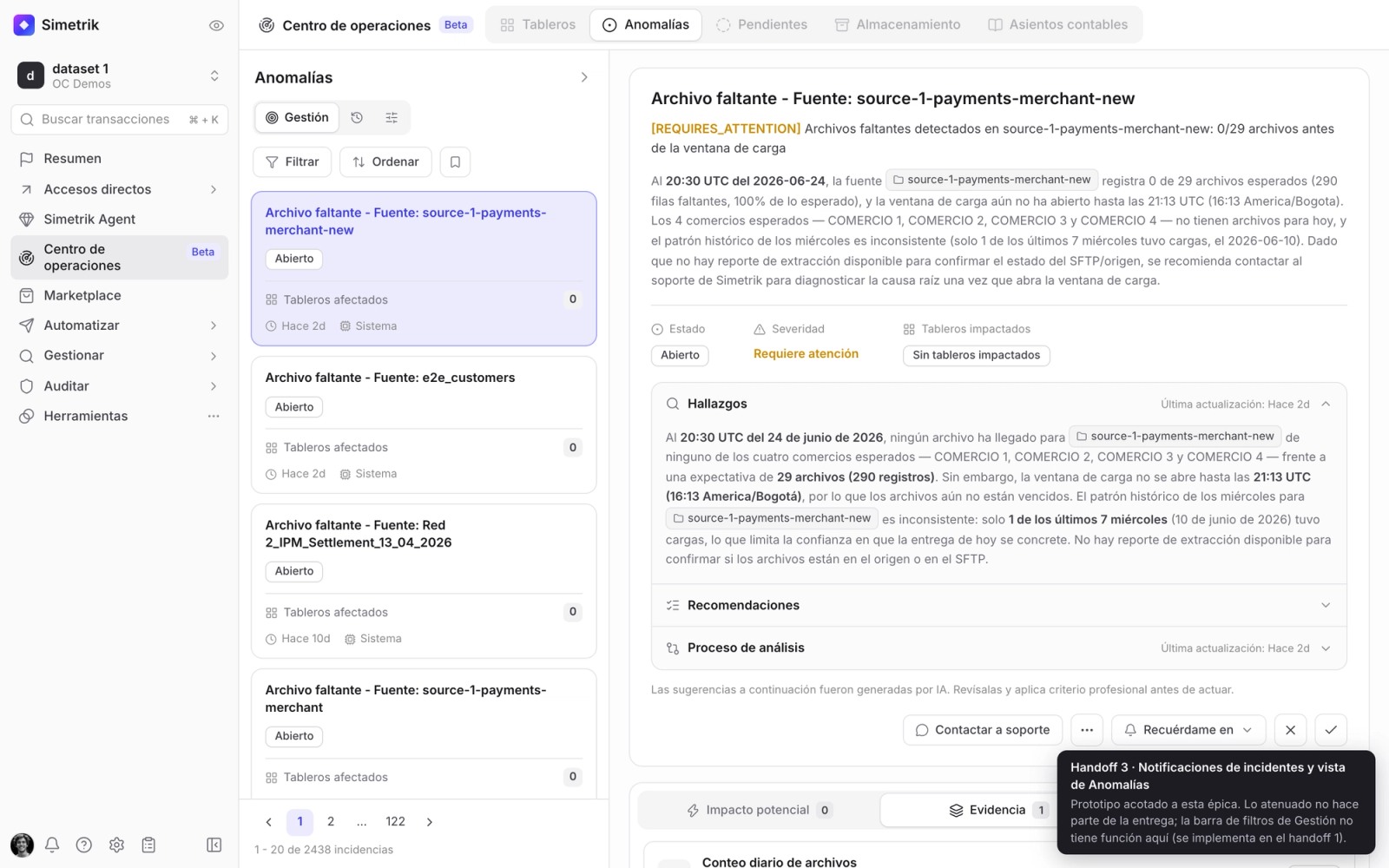Open the Recuérdame en dropdown
This screenshot has height=868, width=1389.
coord(1188,730)
